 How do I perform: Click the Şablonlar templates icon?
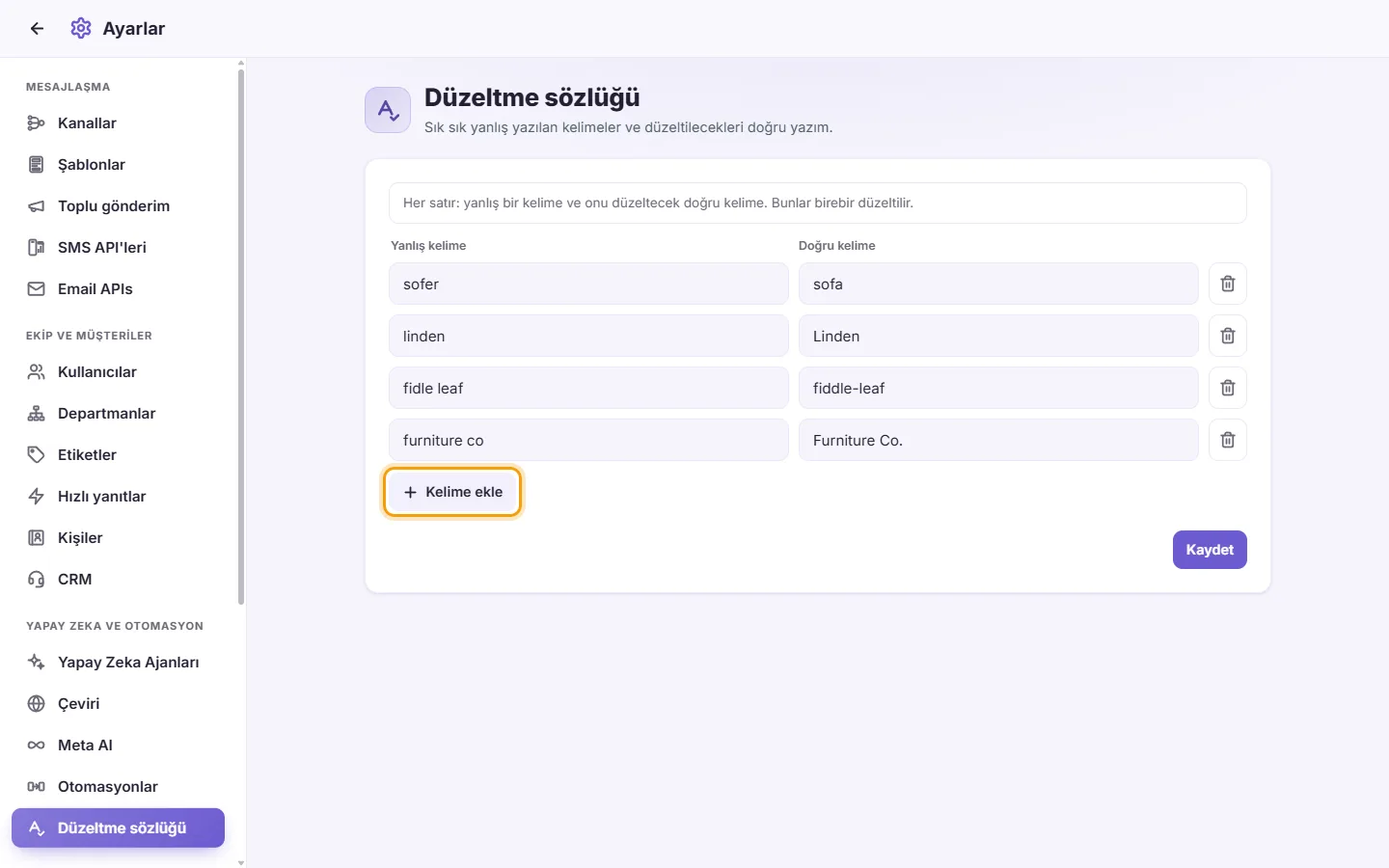pyautogui.click(x=37, y=165)
